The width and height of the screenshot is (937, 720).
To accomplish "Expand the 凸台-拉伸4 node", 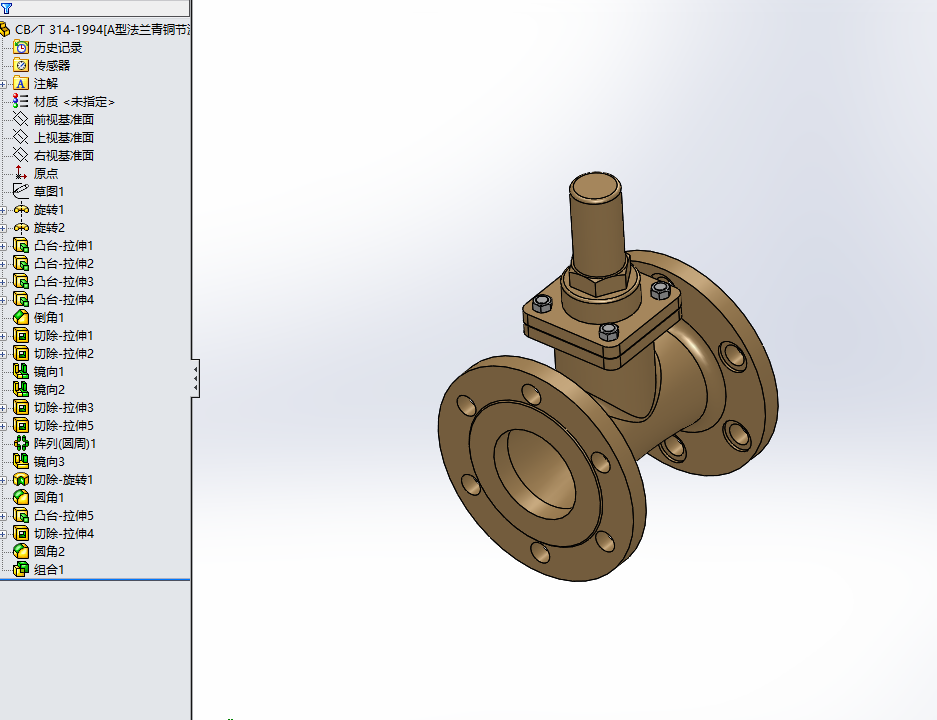I will [x=3, y=300].
